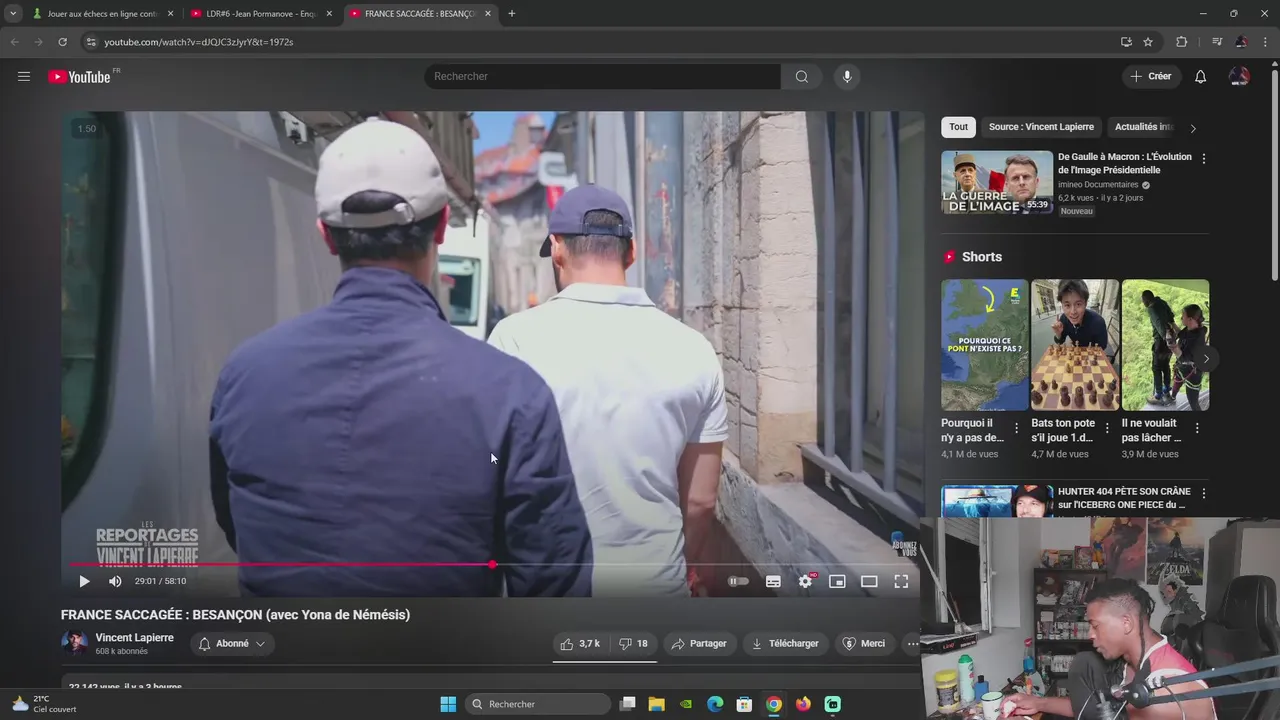Open File Explorer from taskbar
The width and height of the screenshot is (1280, 720).
pos(656,704)
